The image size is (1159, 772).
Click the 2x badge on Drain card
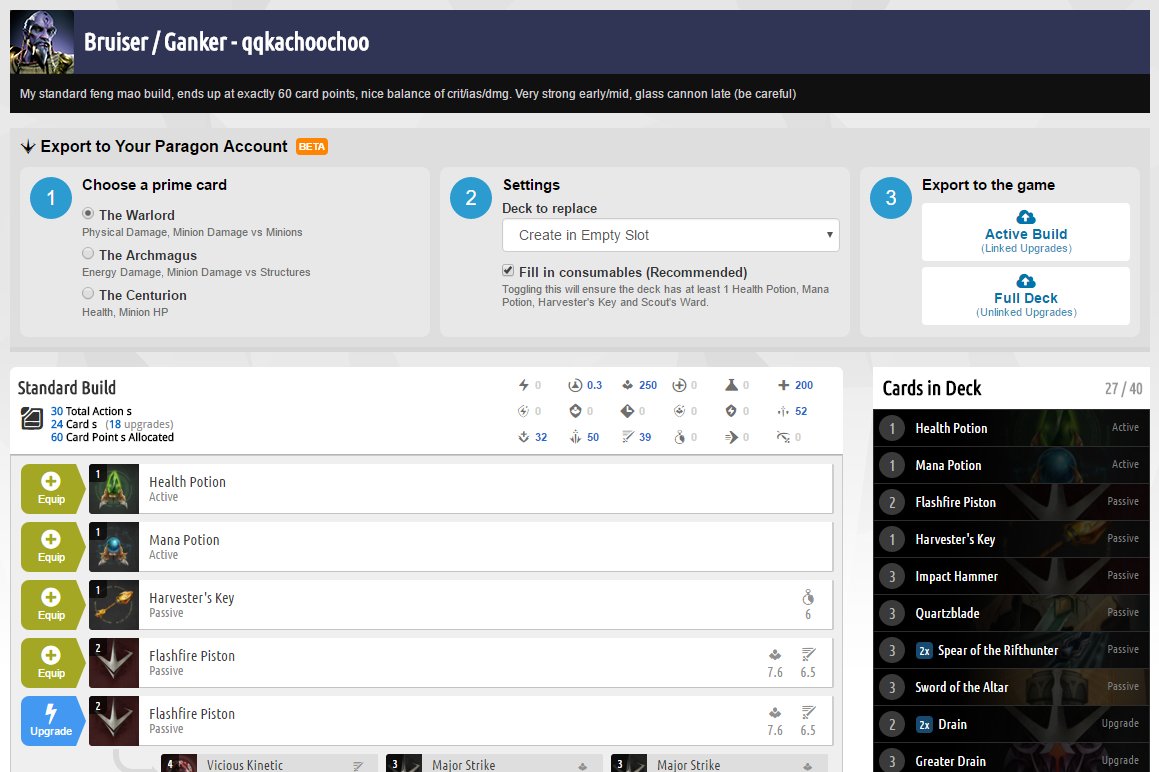coord(924,725)
